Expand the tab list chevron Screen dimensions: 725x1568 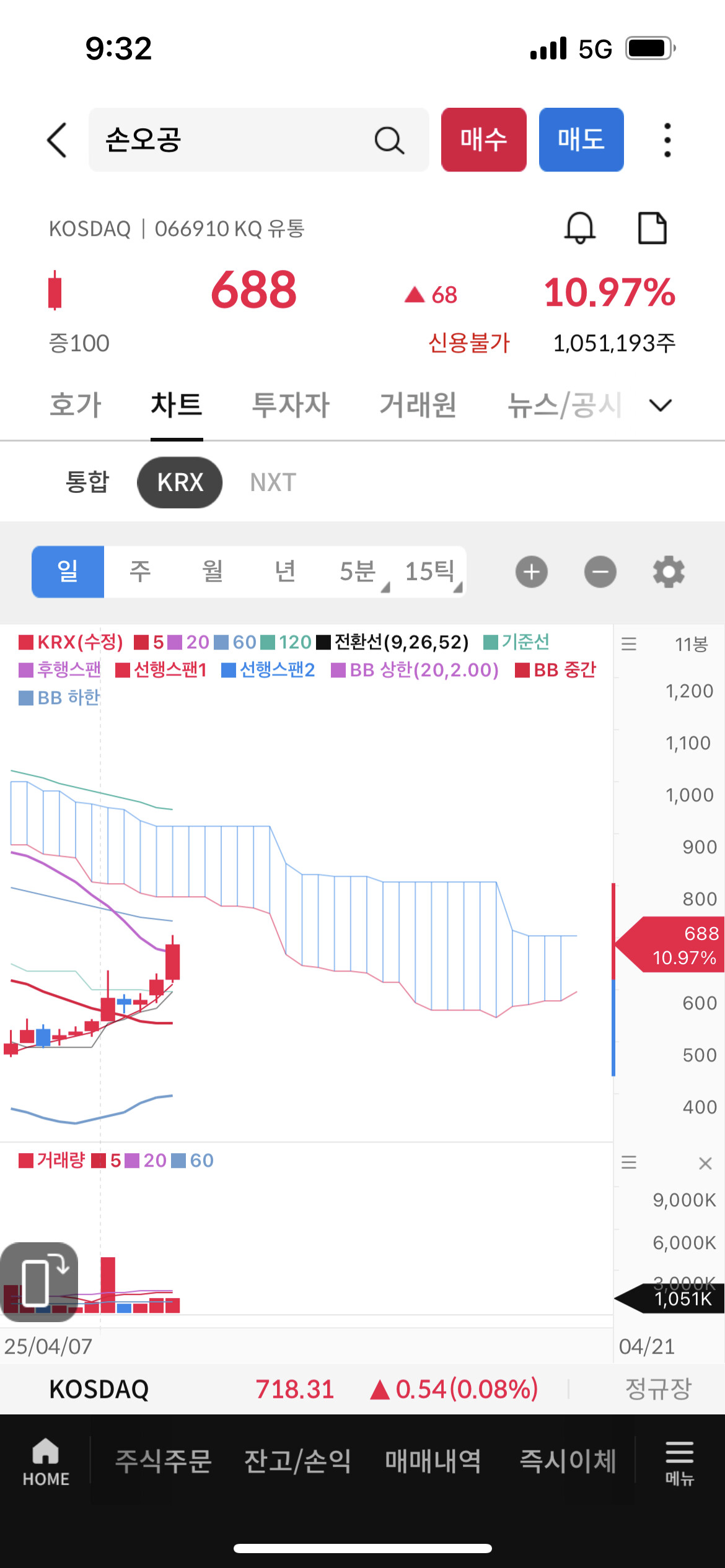pyautogui.click(x=660, y=405)
